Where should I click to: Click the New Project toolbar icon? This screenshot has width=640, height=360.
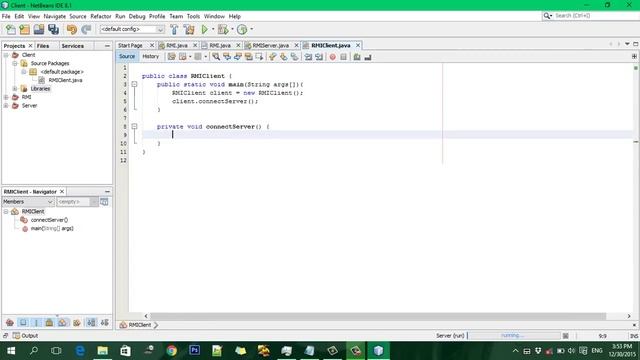point(24,29)
